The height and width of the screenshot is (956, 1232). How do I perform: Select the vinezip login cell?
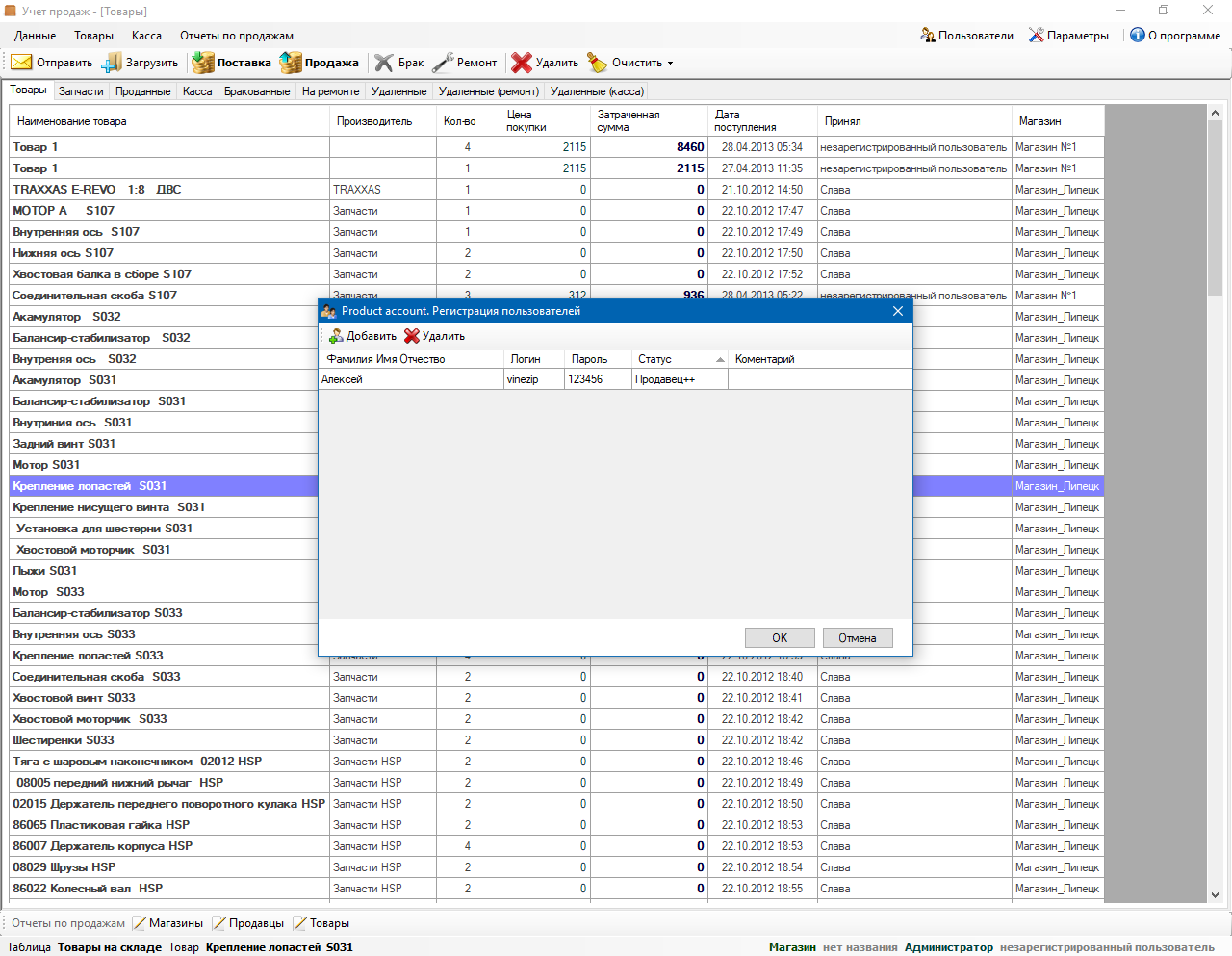[534, 379]
